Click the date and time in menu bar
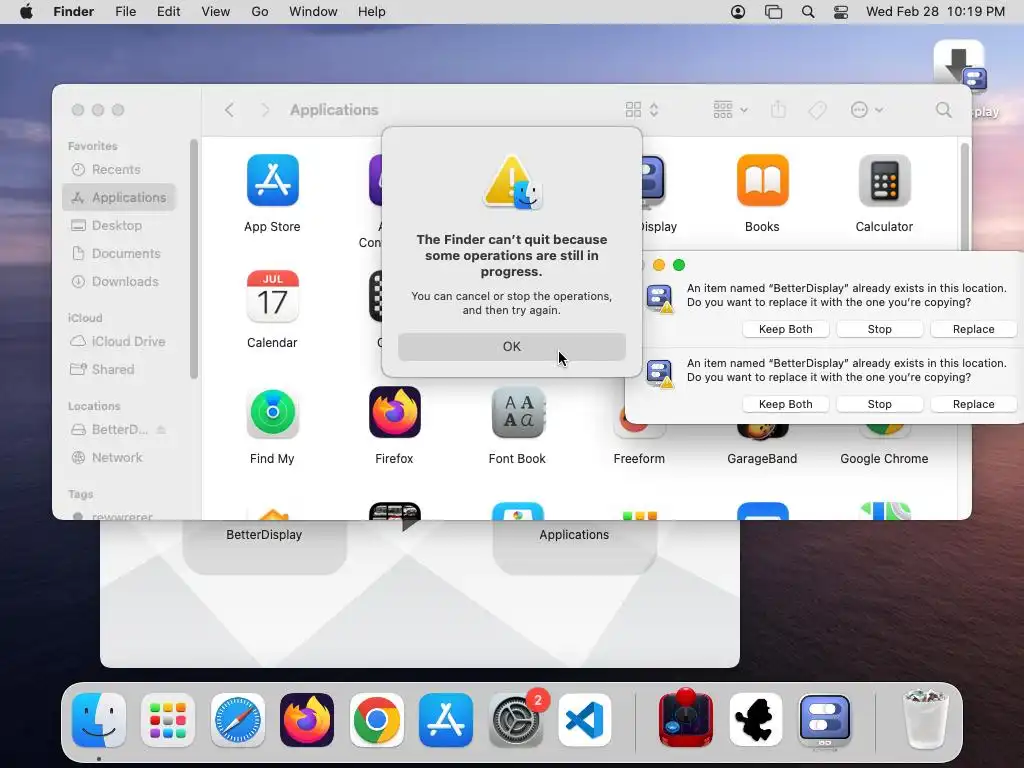 click(x=935, y=12)
